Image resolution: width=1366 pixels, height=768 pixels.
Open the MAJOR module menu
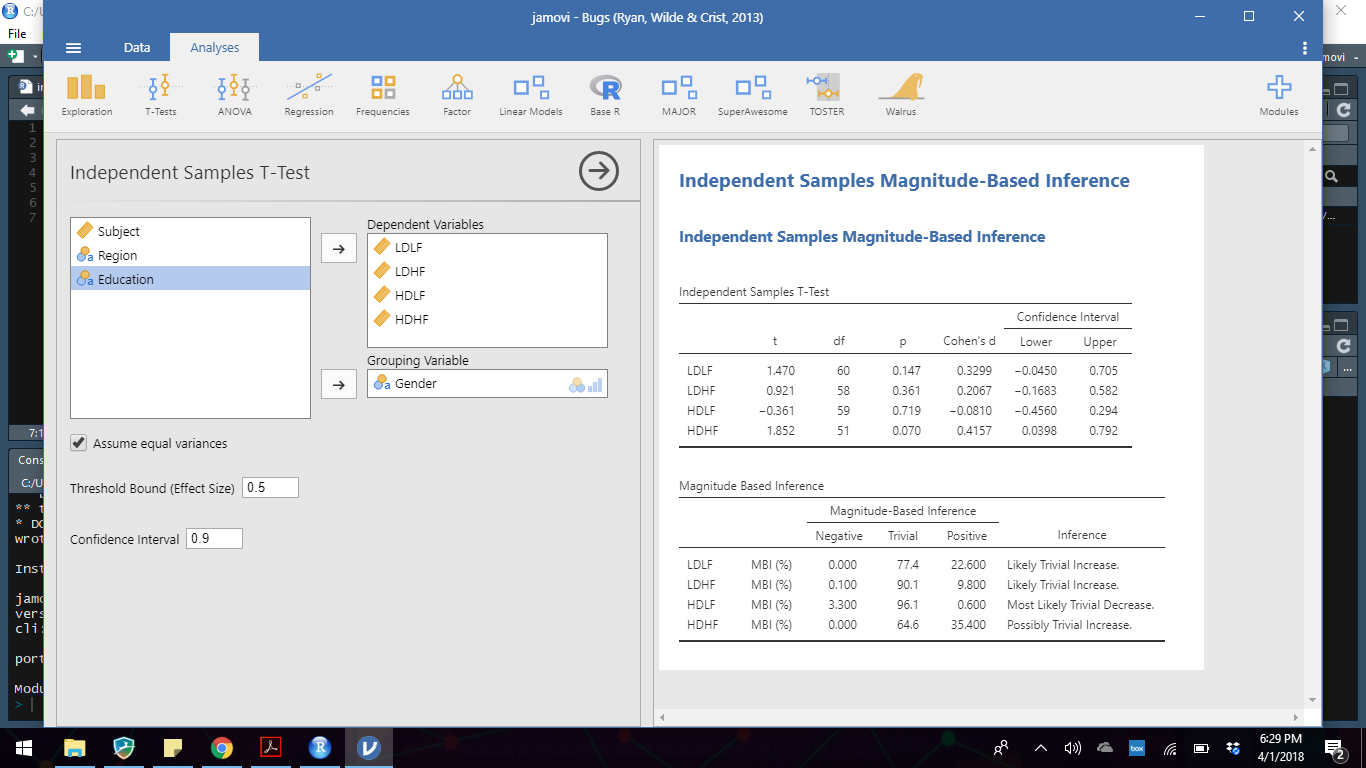point(679,96)
